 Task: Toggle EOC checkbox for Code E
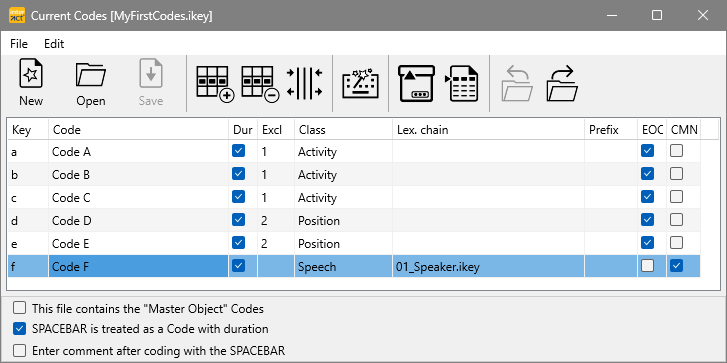click(x=647, y=242)
